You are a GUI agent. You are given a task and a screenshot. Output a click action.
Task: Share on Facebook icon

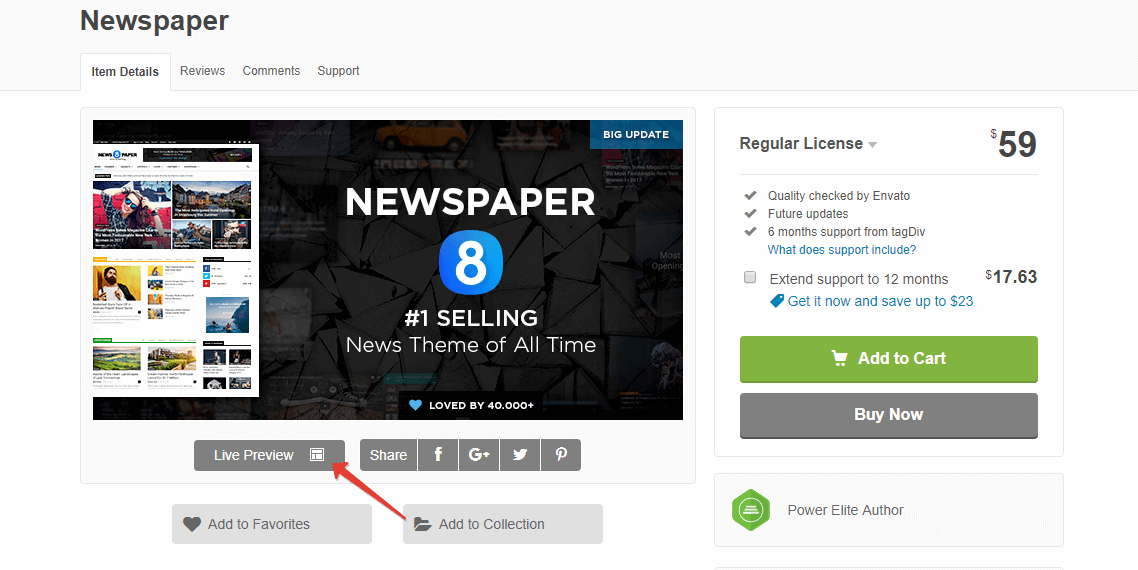click(x=438, y=455)
